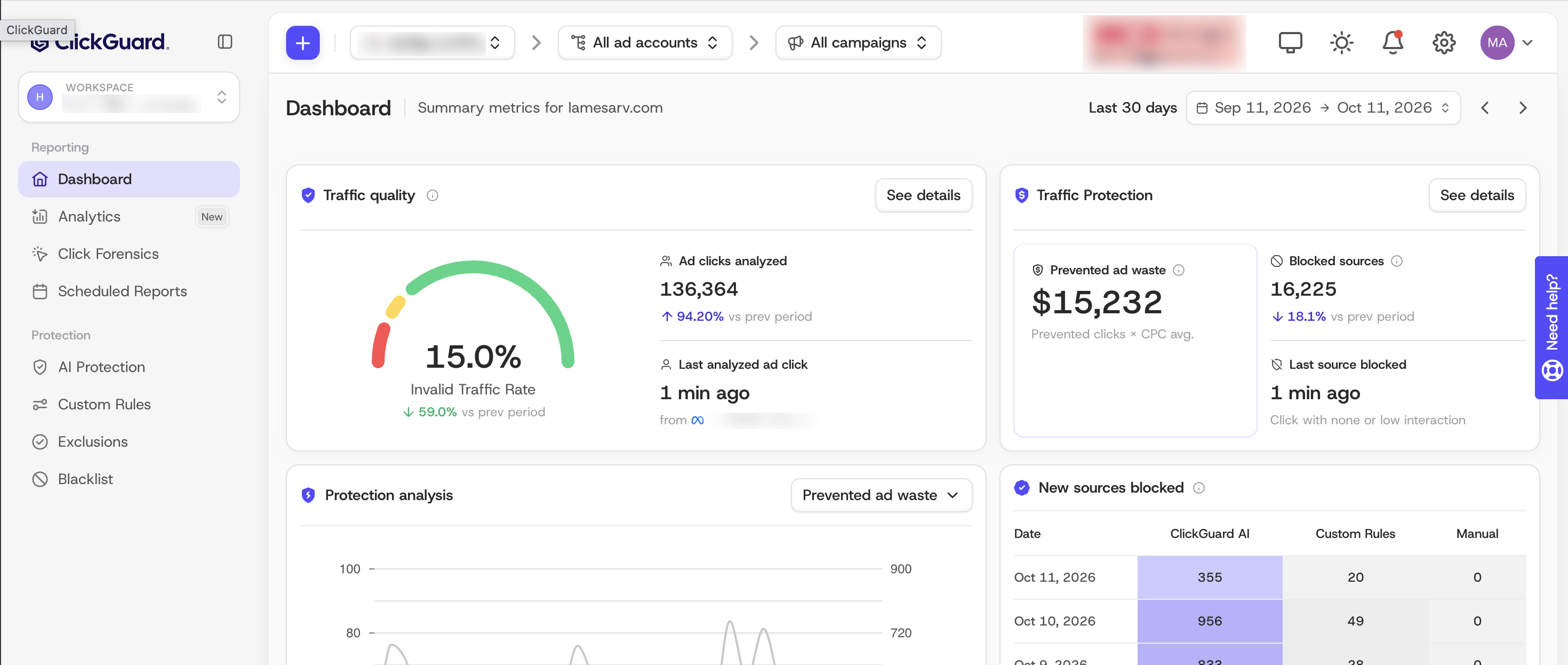The height and width of the screenshot is (665, 1568).
Task: Select Dashboard in sidebar
Action: pyautogui.click(x=129, y=179)
